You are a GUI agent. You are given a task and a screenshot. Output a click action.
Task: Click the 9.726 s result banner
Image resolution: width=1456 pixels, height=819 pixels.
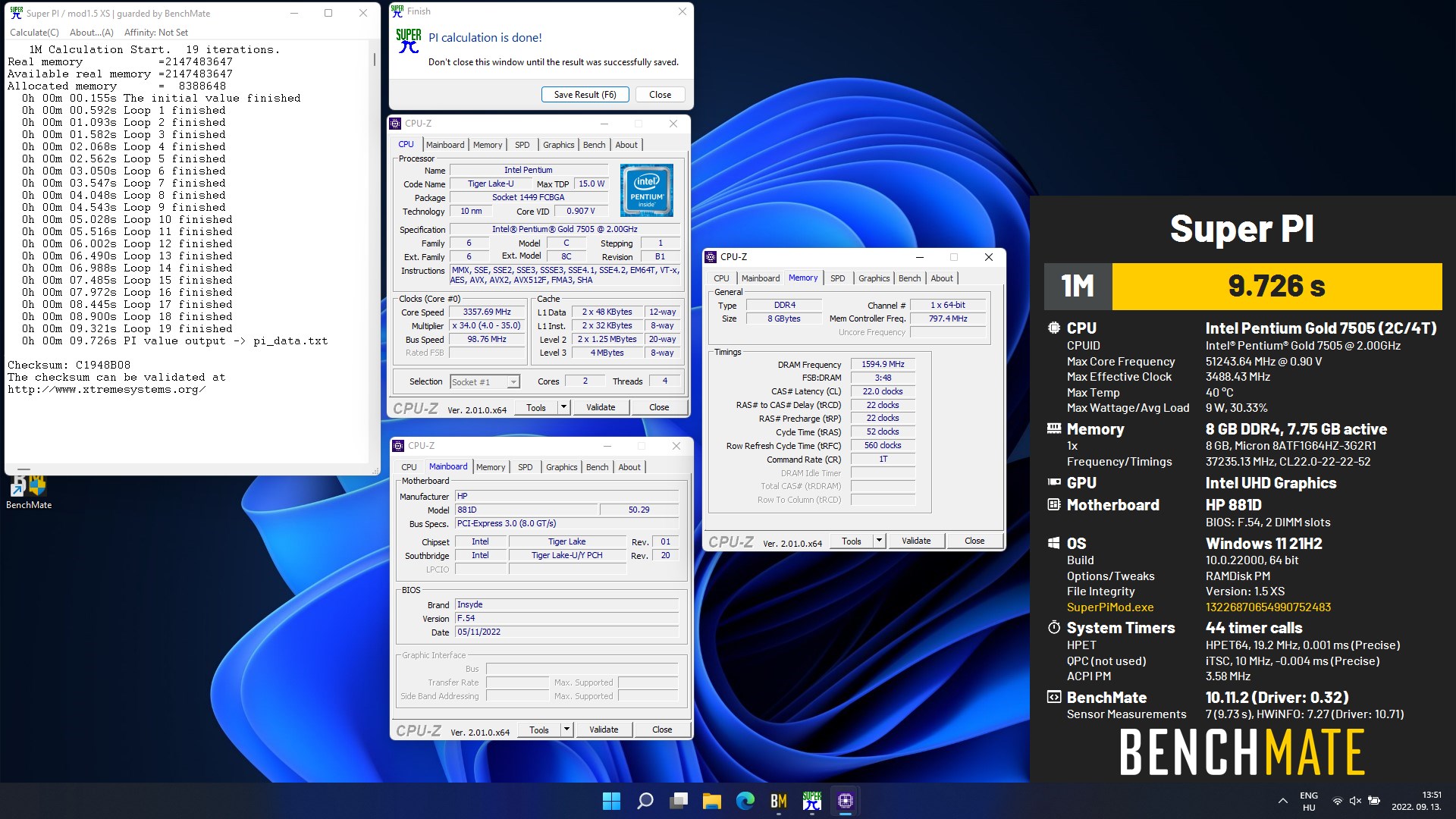1277,286
